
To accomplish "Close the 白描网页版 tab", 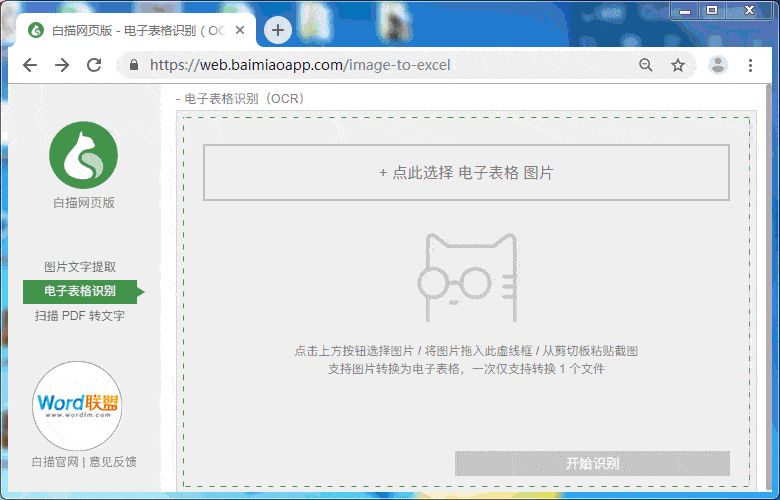I will [240, 30].
